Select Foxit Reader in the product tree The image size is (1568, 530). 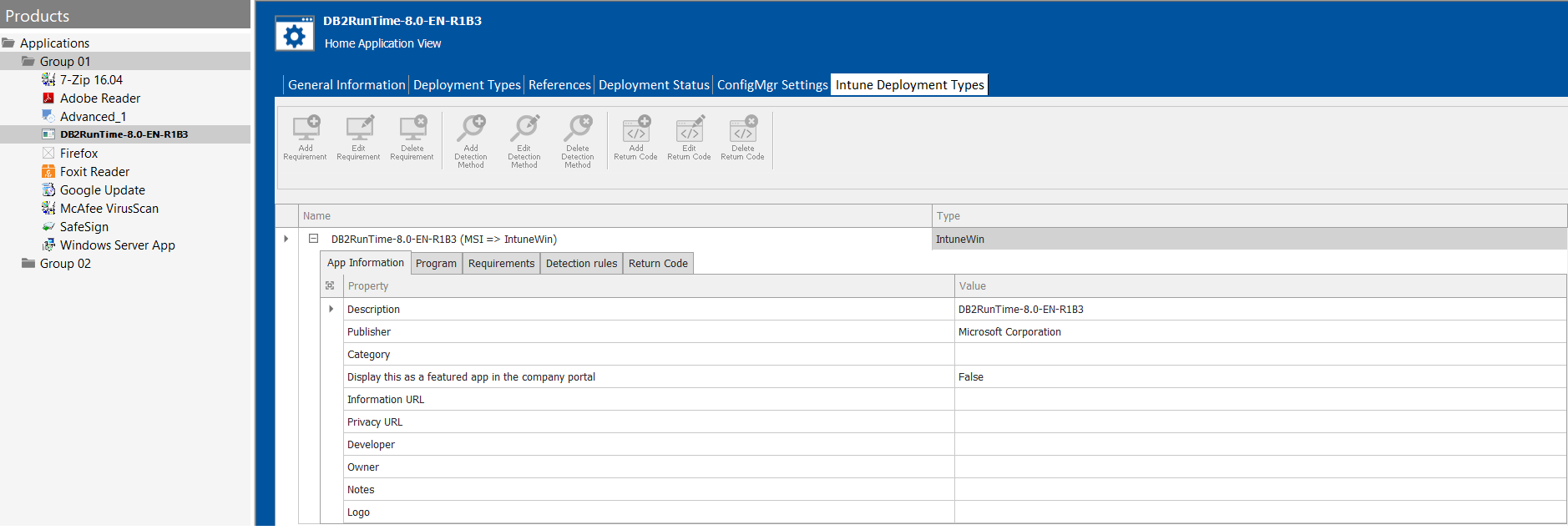(x=94, y=172)
